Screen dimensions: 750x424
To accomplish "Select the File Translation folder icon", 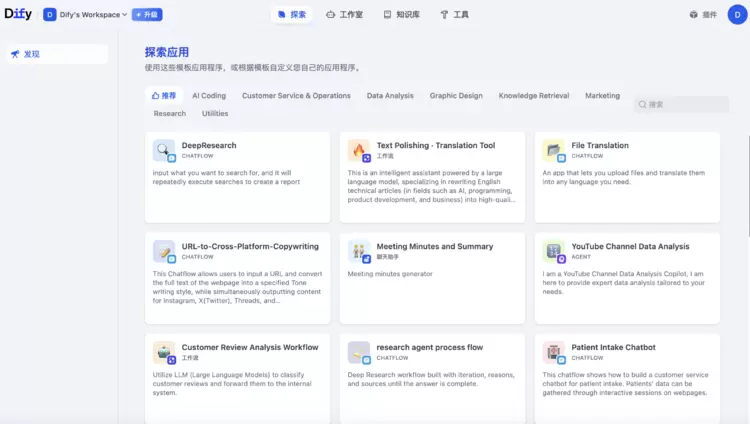I will [x=554, y=150].
